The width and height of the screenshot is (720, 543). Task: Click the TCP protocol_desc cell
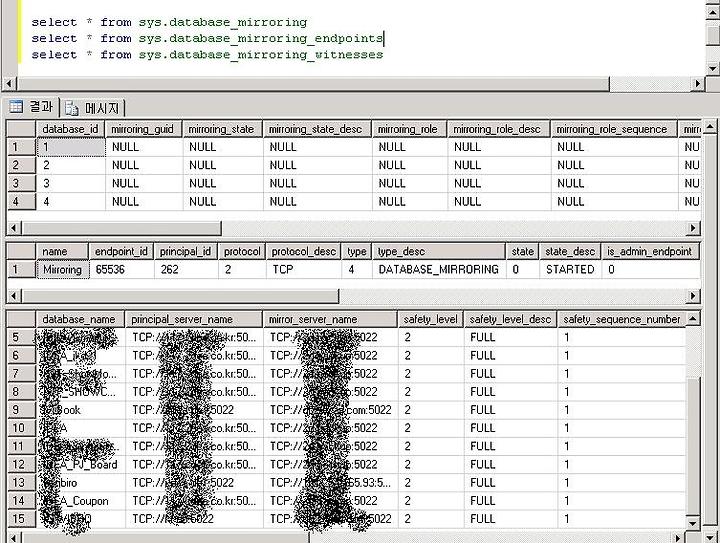[304, 269]
